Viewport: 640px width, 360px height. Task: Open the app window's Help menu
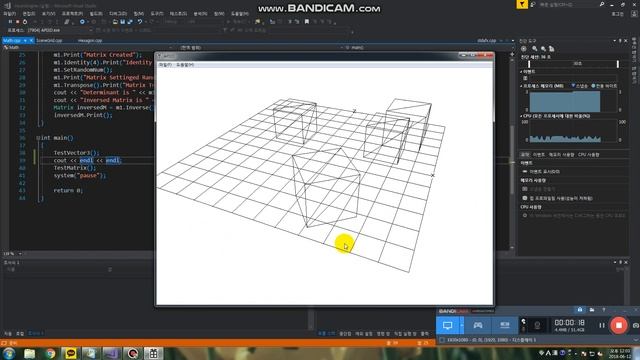185,64
